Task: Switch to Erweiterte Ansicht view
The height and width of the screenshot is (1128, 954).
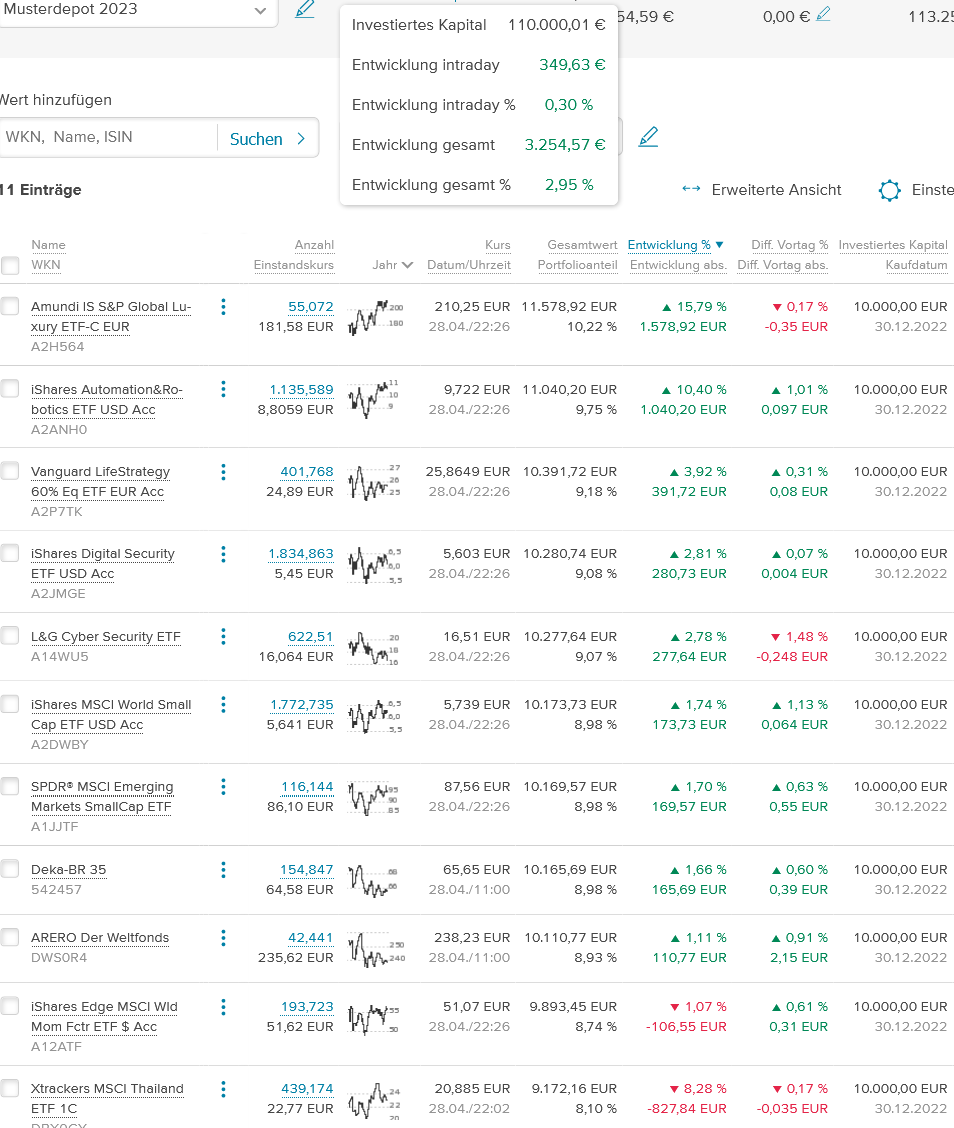Action: [x=762, y=190]
